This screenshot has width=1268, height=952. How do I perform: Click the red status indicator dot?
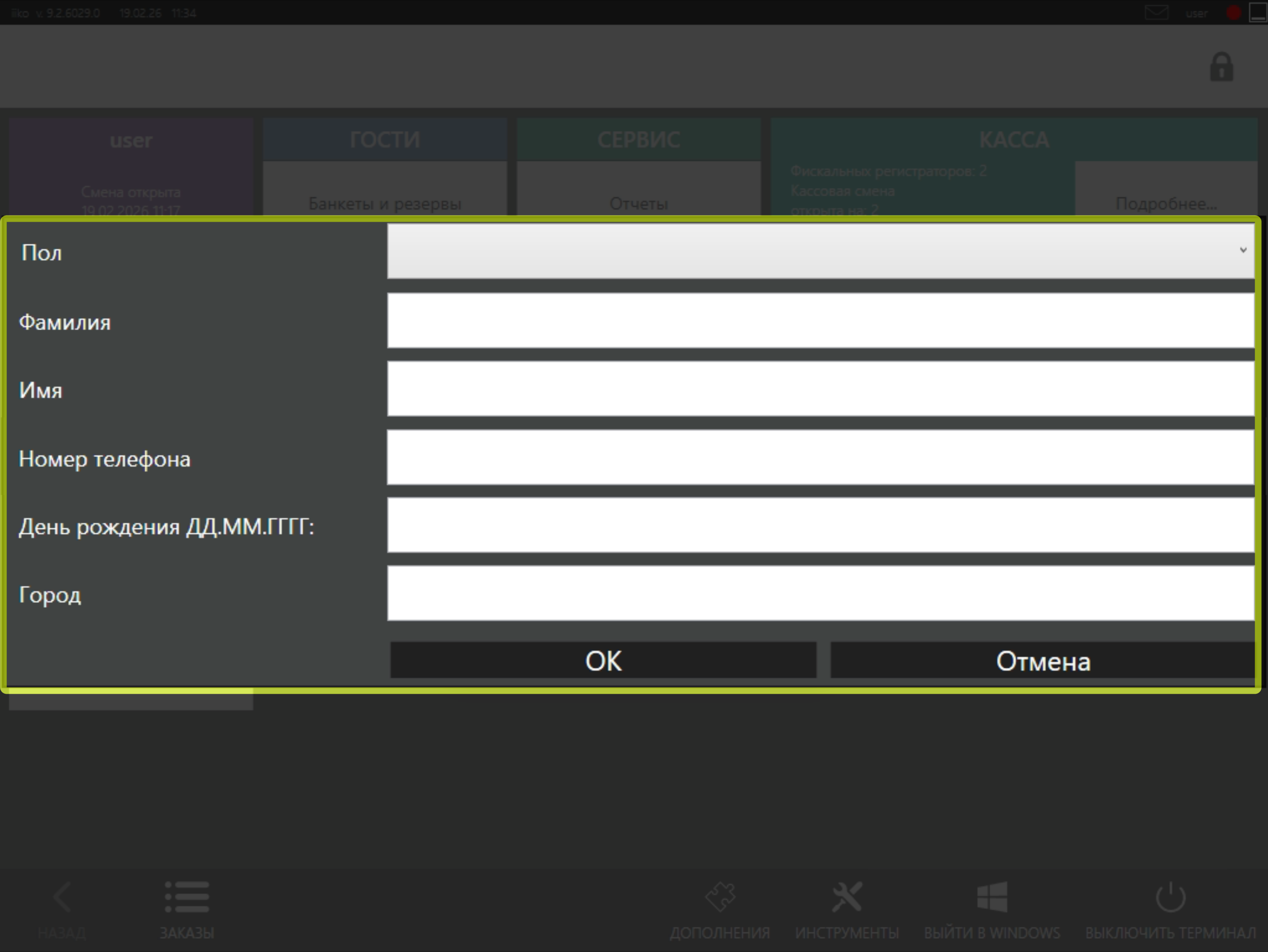pos(1233,13)
